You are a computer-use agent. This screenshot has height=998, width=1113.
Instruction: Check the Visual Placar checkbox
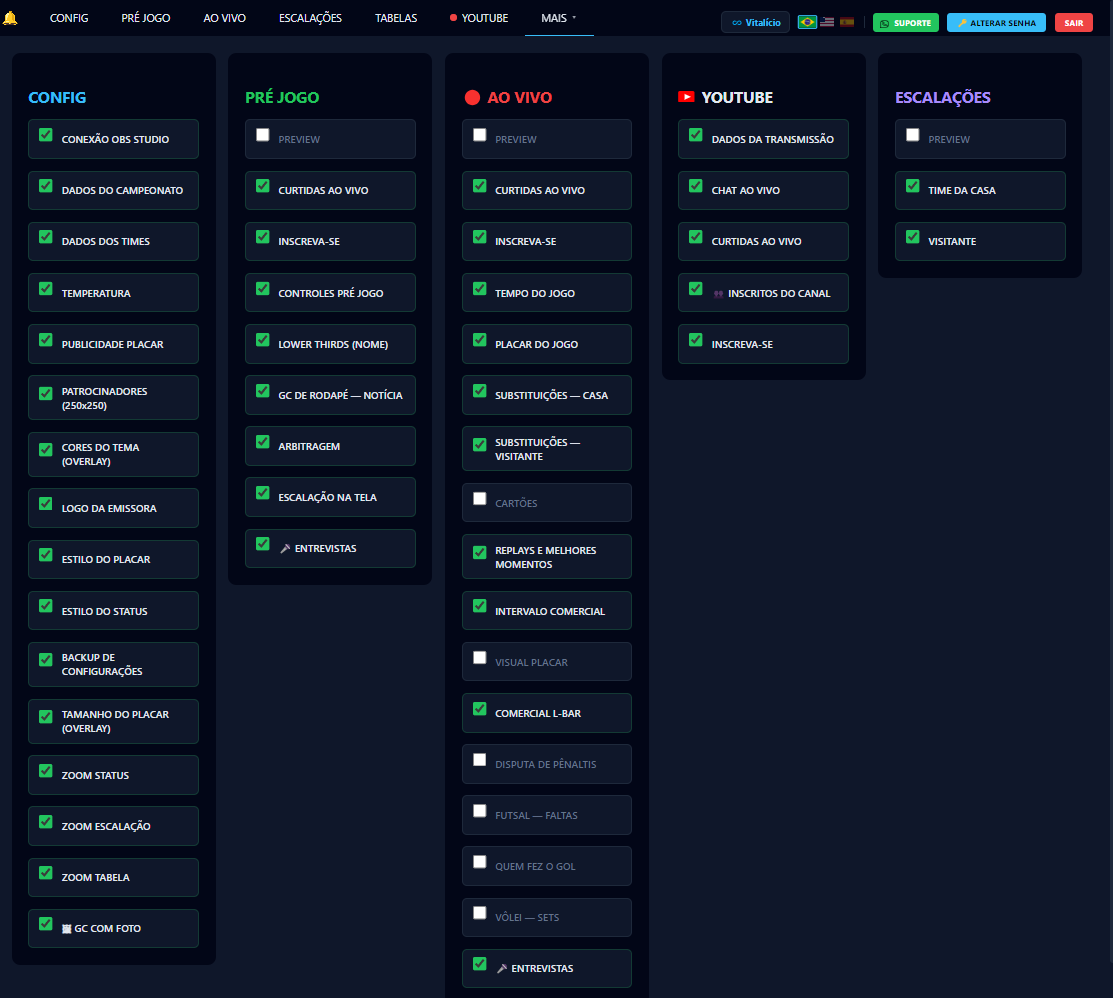[480, 658]
